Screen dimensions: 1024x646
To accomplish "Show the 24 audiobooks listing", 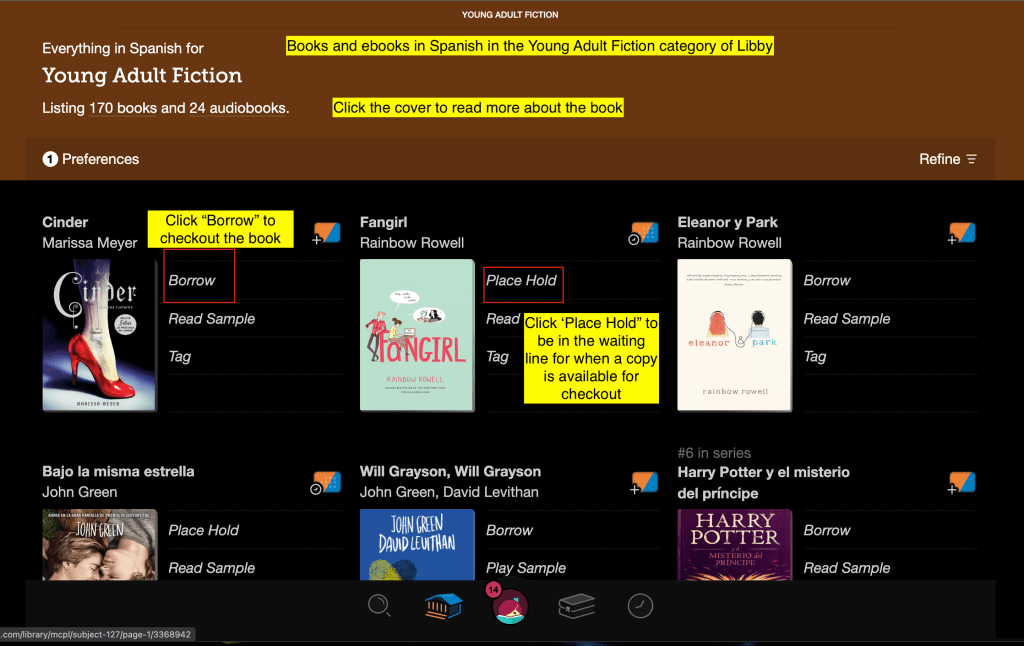I will point(237,108).
